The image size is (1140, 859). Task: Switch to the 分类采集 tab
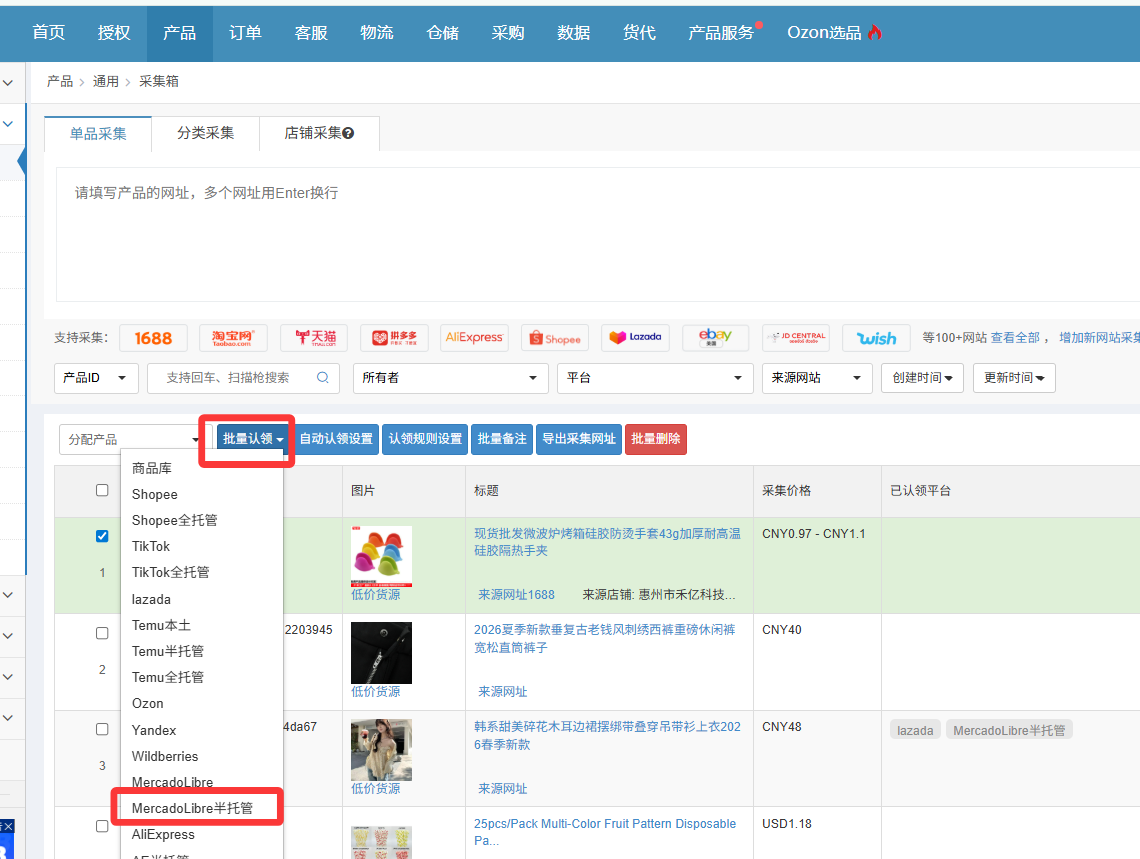click(x=205, y=133)
